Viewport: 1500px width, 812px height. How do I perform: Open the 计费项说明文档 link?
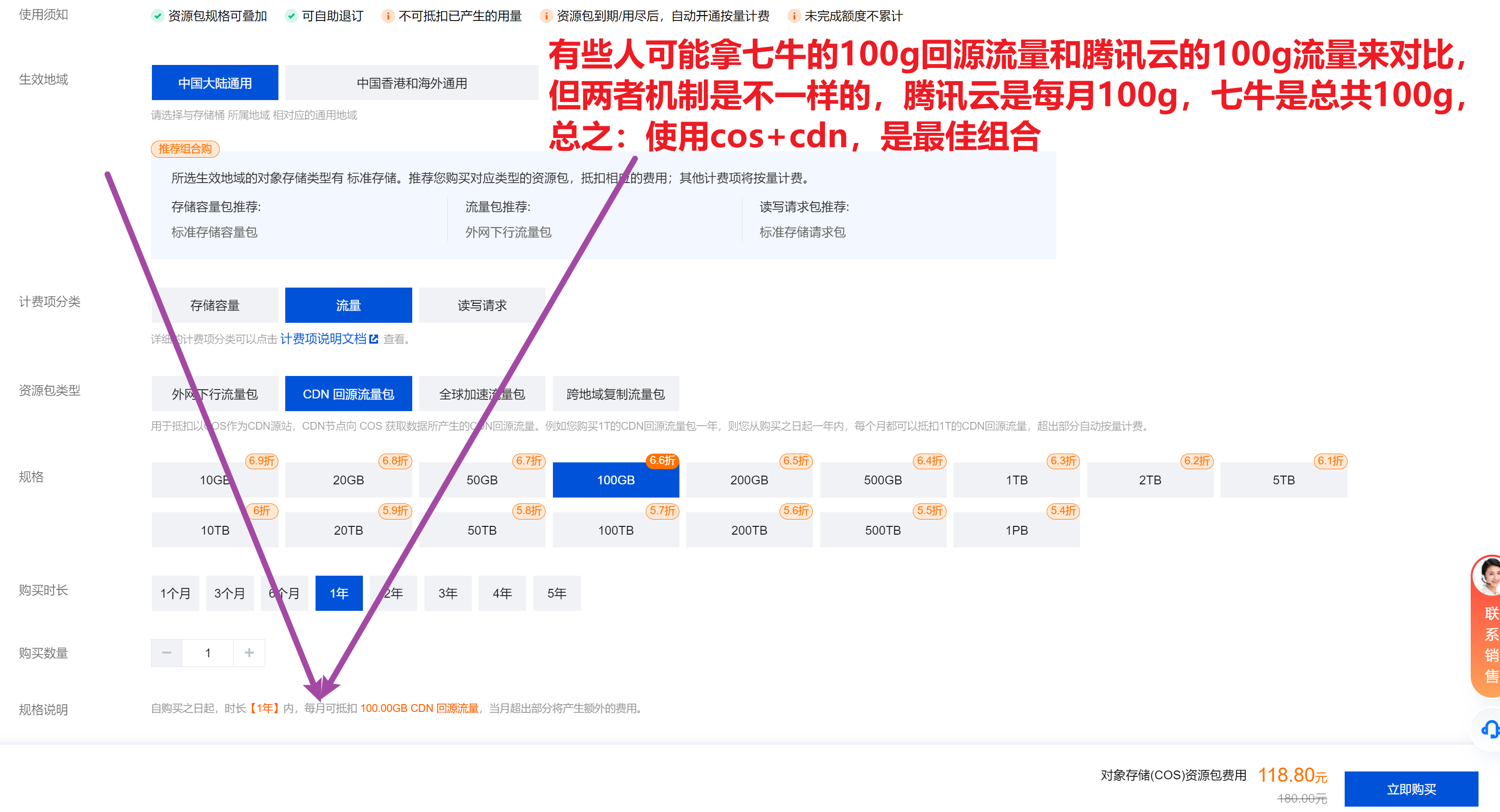324,339
